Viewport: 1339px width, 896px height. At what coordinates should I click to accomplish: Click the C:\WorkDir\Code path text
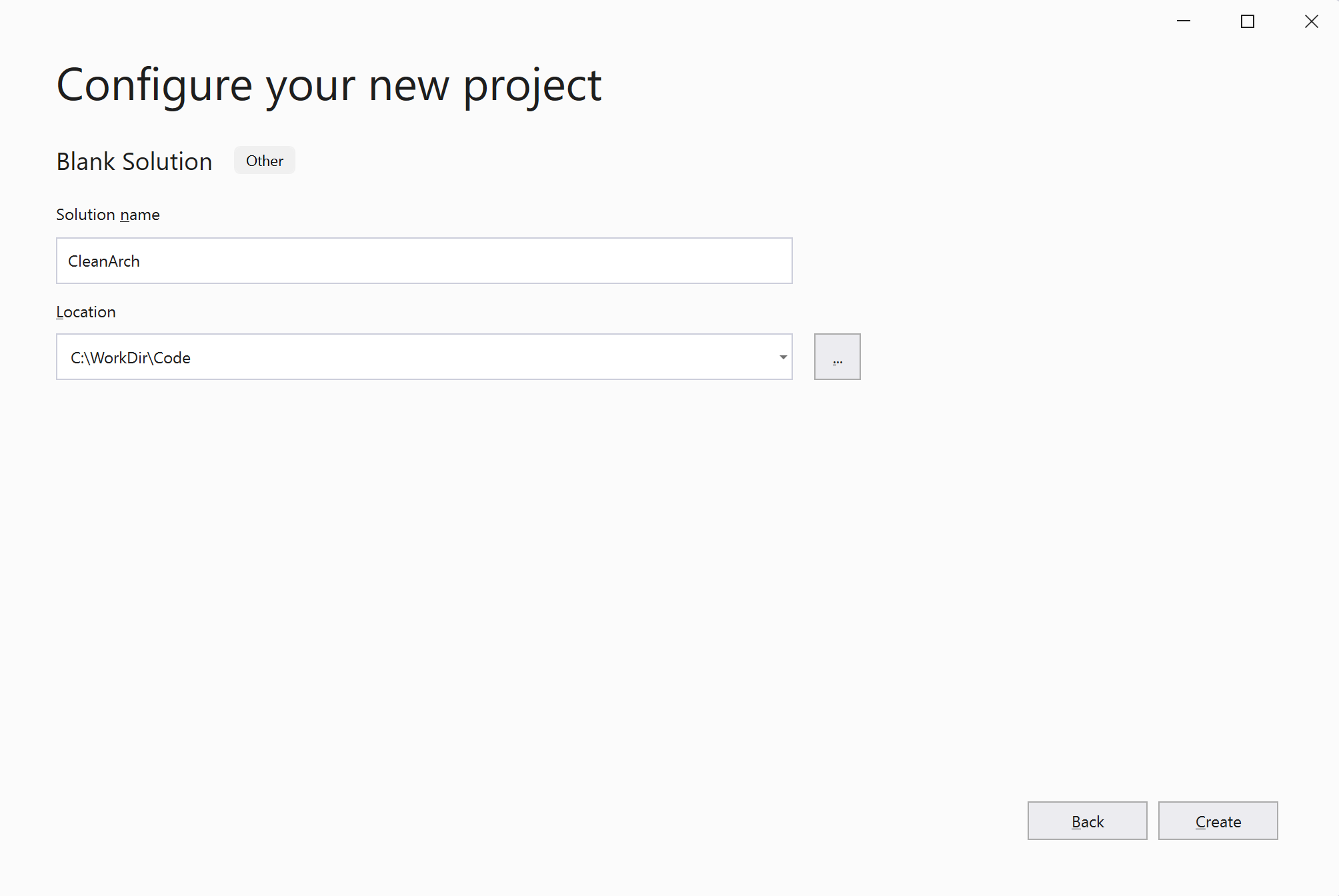[131, 357]
